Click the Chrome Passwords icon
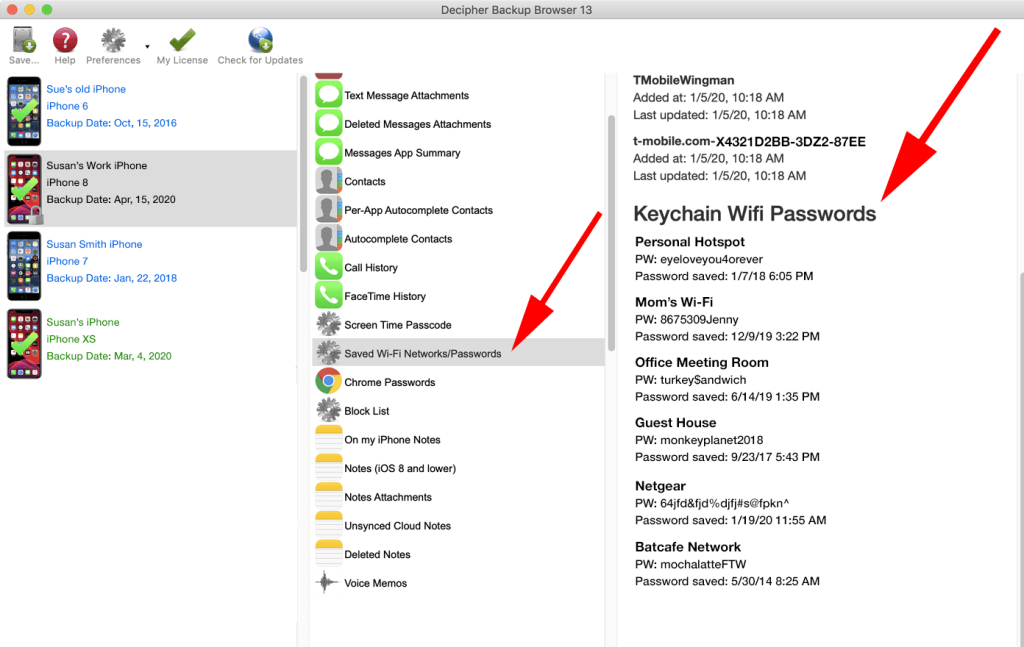This screenshot has height=647, width=1024. coord(328,383)
